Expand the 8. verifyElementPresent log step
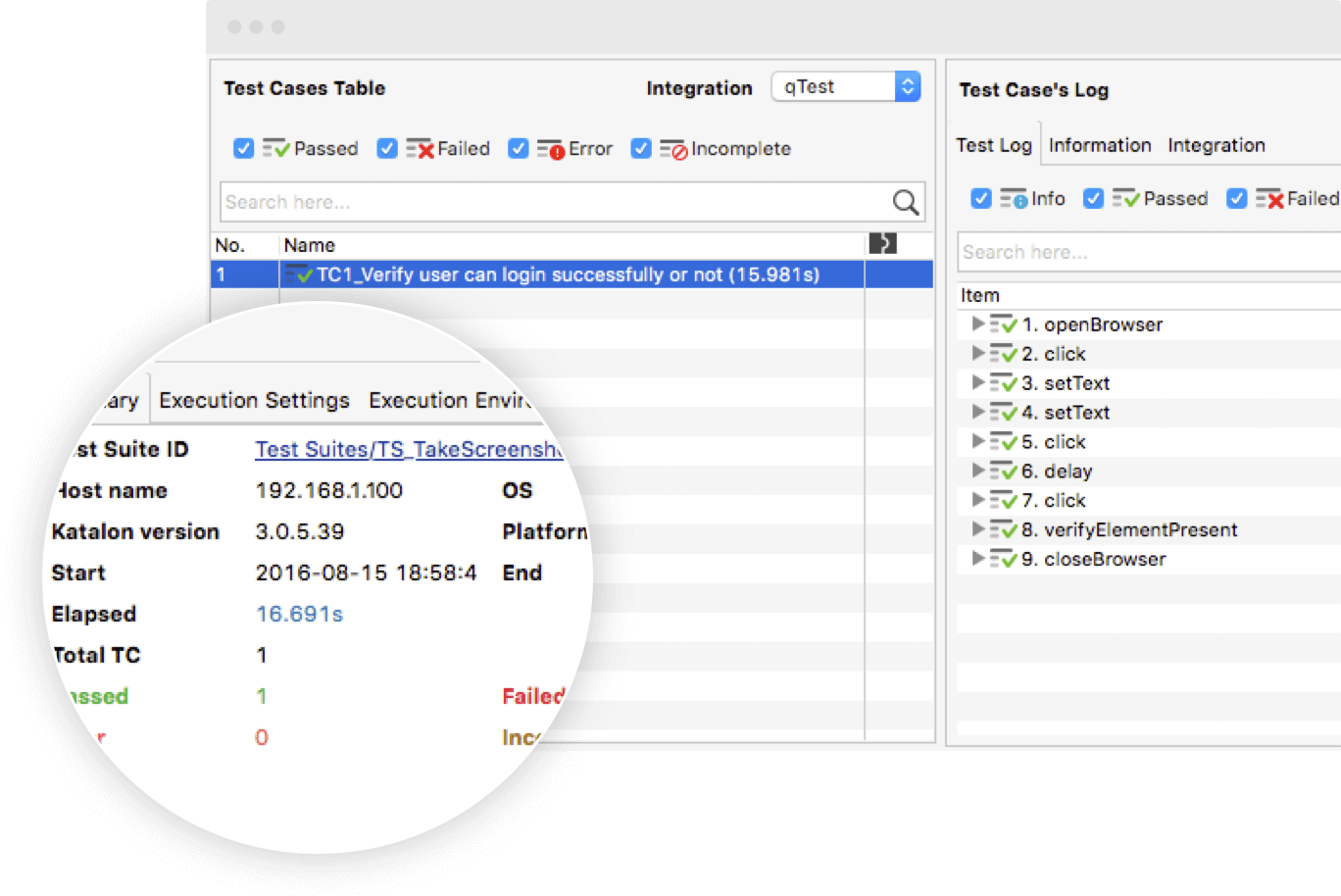The height and width of the screenshot is (896, 1341). (x=977, y=528)
